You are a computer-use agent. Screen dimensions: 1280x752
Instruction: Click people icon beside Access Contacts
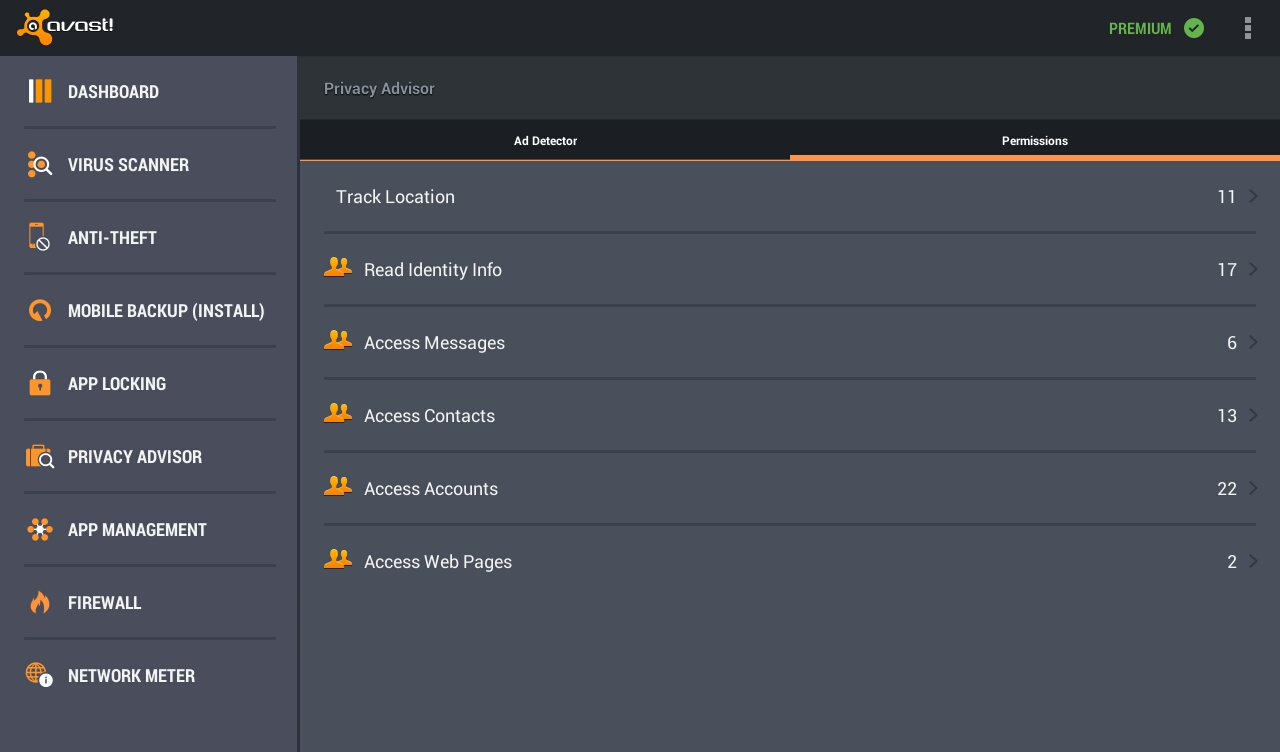(338, 413)
